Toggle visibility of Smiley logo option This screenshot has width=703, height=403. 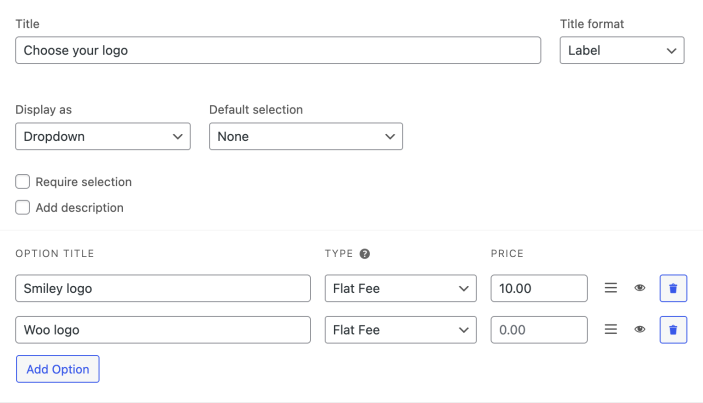(640, 289)
